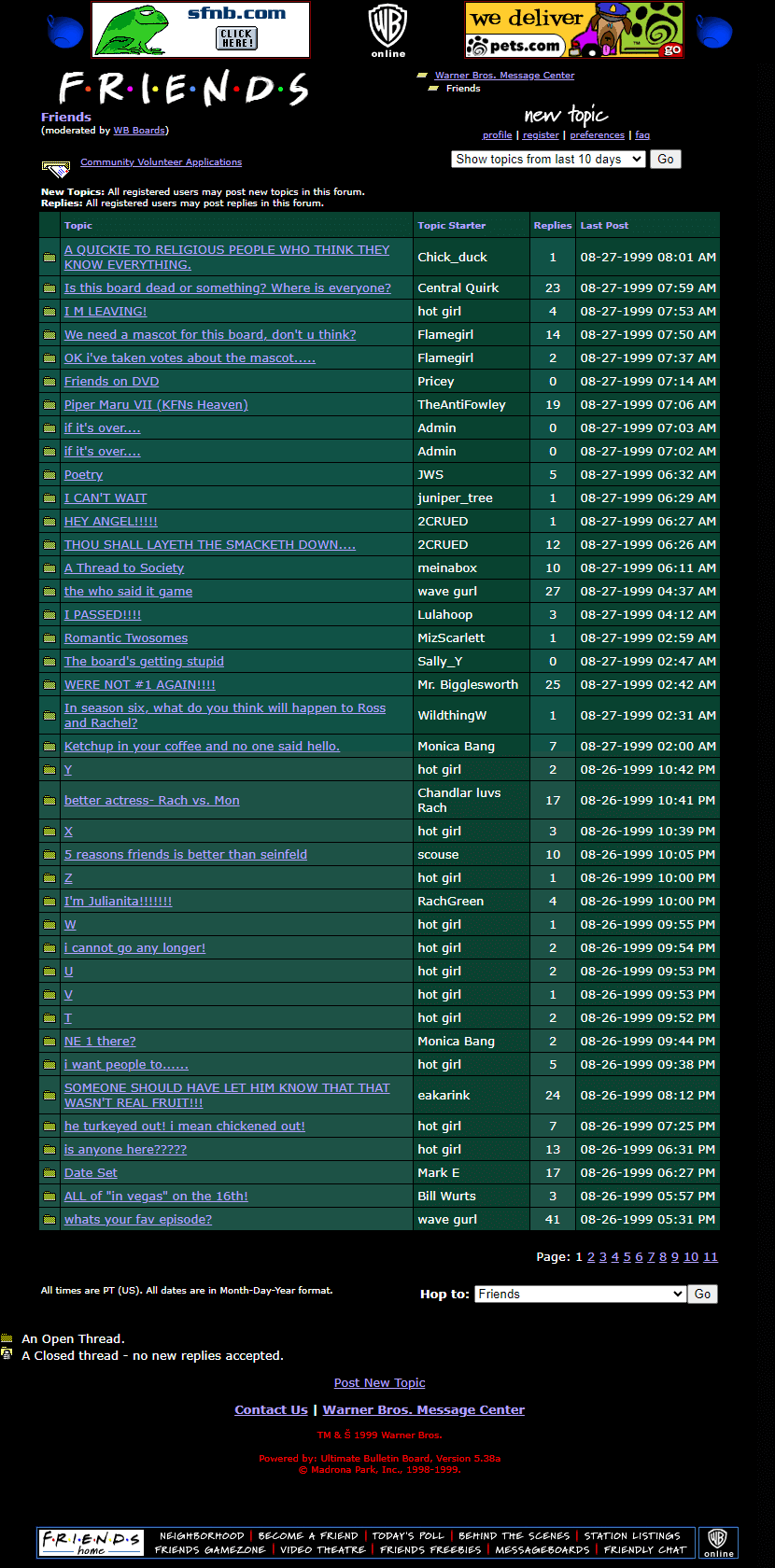Open the Warner Bros. Message Center breadcrumb link
775x1568 pixels.
coord(504,76)
